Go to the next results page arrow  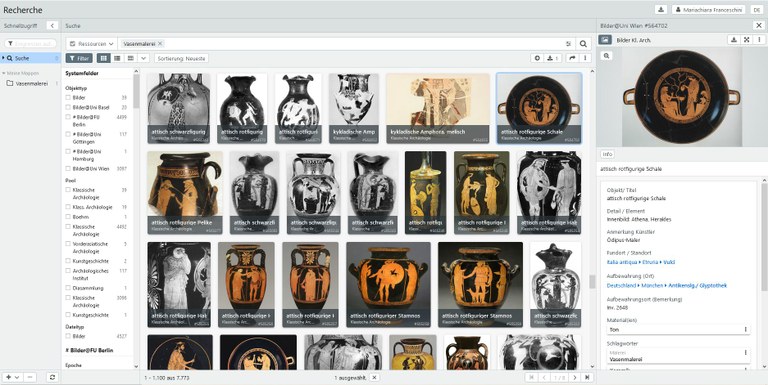(575, 378)
